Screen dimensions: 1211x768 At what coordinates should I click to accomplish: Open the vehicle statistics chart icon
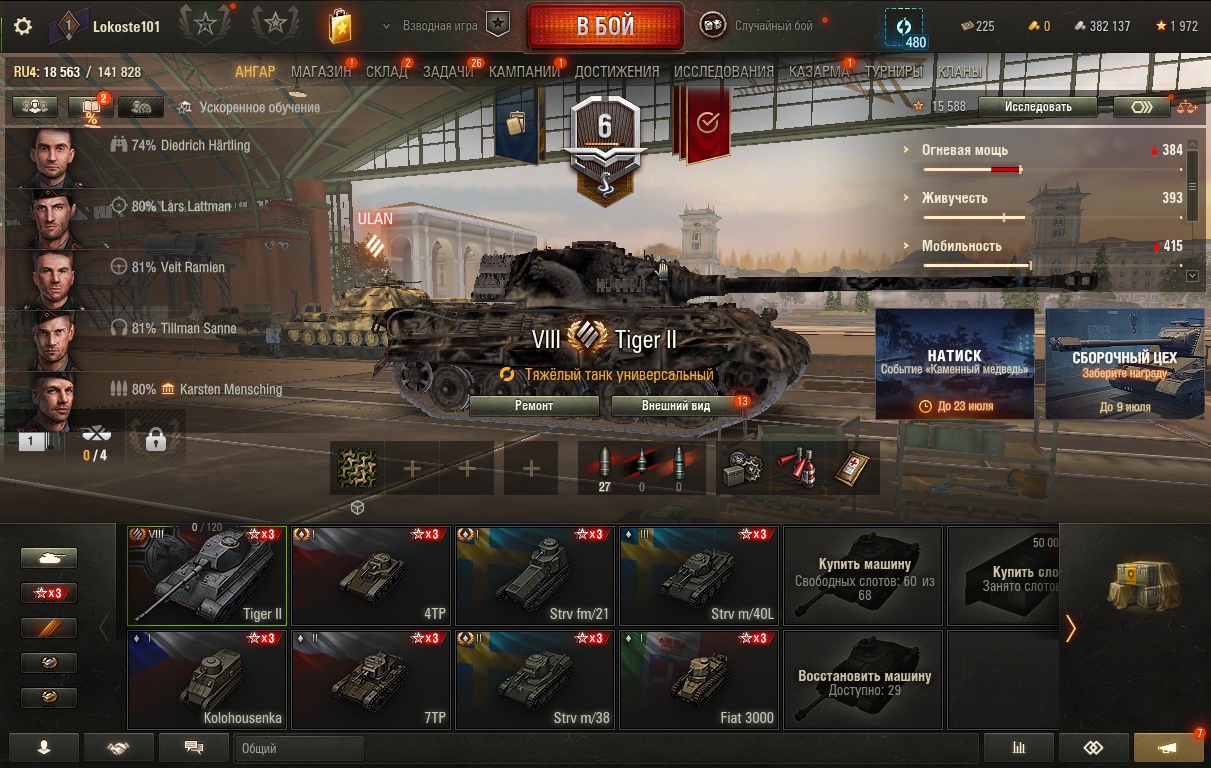pos(1019,748)
